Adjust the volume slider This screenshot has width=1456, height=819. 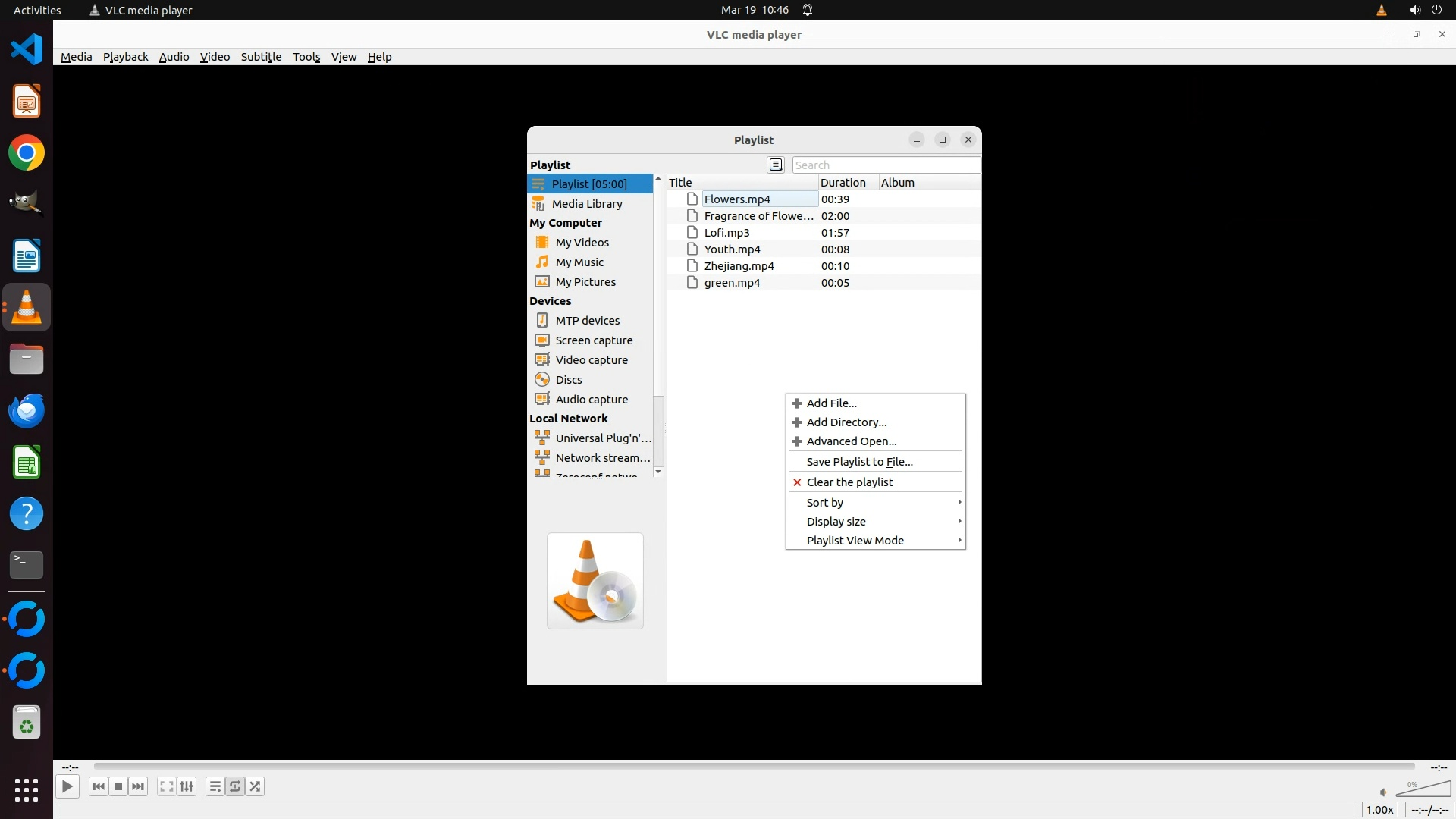[x=1423, y=789]
